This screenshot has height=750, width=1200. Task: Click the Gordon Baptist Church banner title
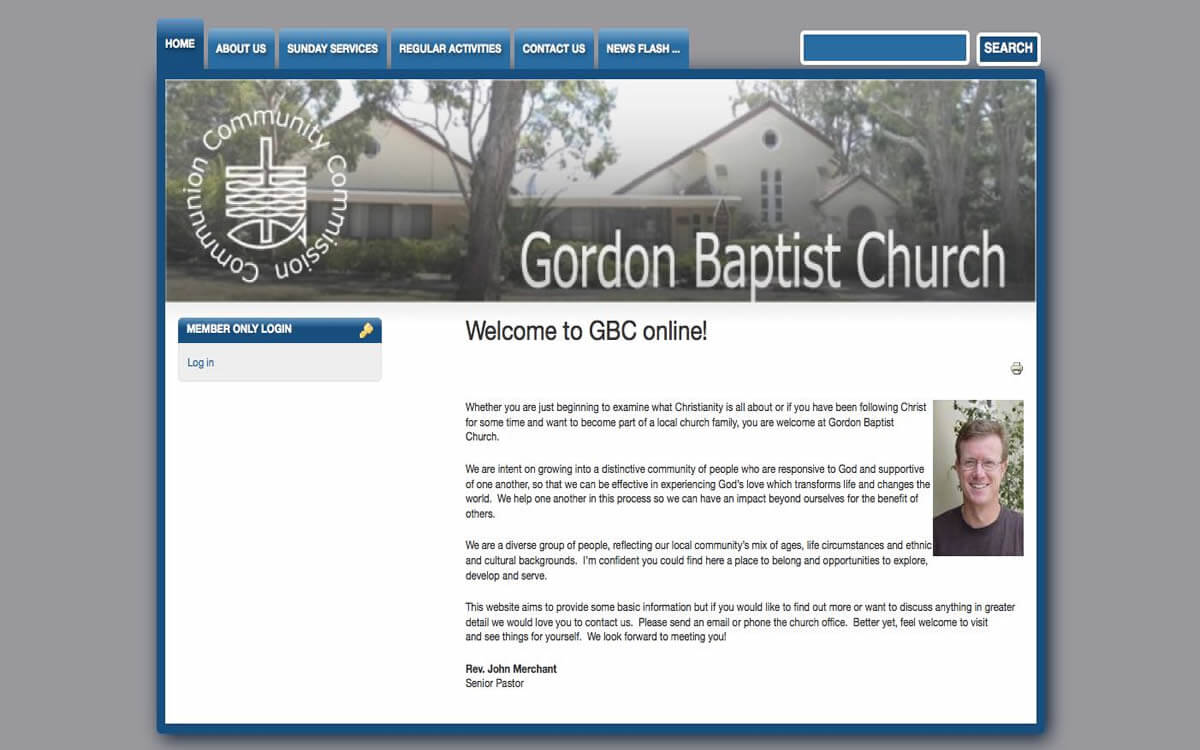click(x=762, y=262)
